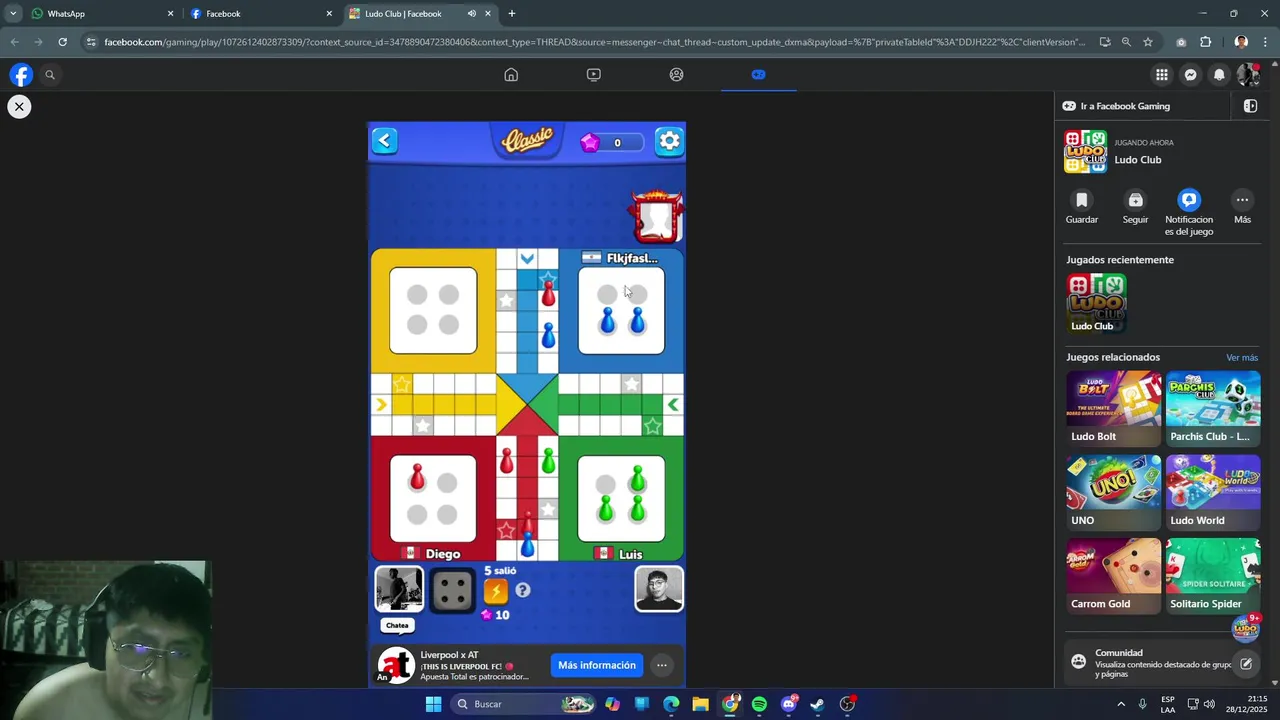The image size is (1280, 720).
Task: Click the taskbar Buscar search box
Action: (525, 704)
